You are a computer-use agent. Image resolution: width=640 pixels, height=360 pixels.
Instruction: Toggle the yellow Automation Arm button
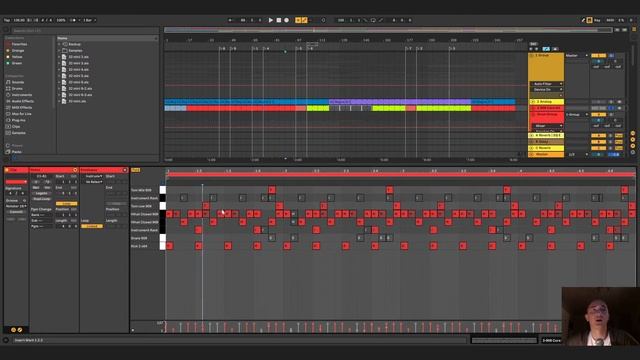(x=298, y=20)
